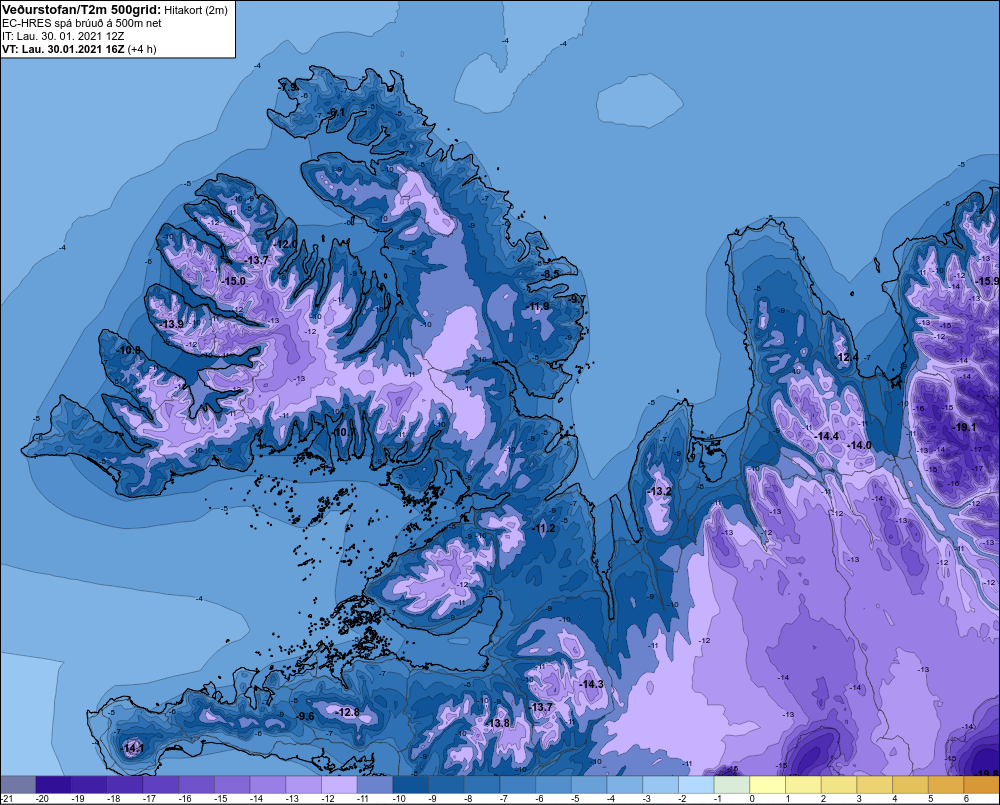
Task: Click the -10.8 temperature label
Action: pos(129,350)
